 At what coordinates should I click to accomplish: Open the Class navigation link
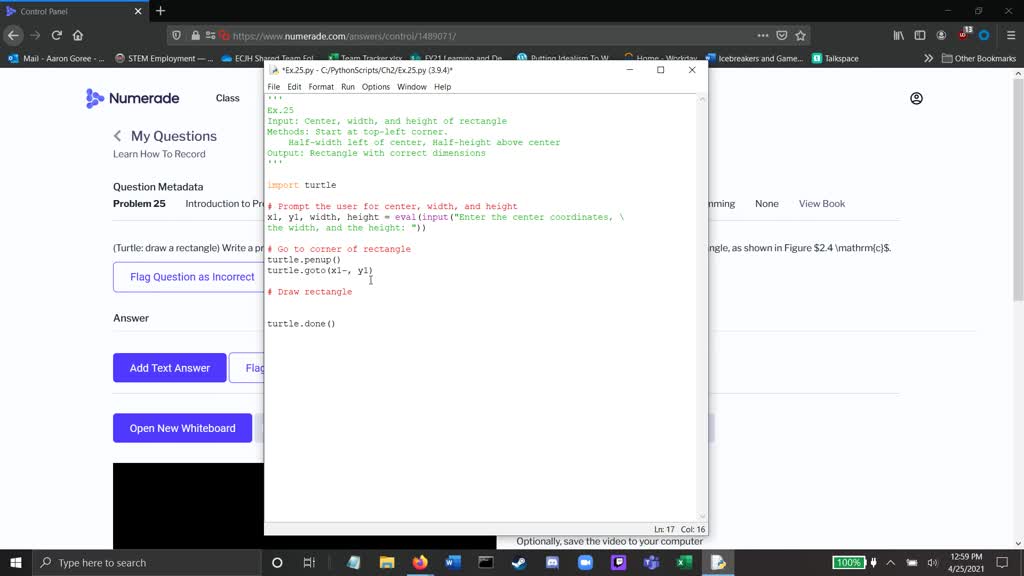[227, 98]
